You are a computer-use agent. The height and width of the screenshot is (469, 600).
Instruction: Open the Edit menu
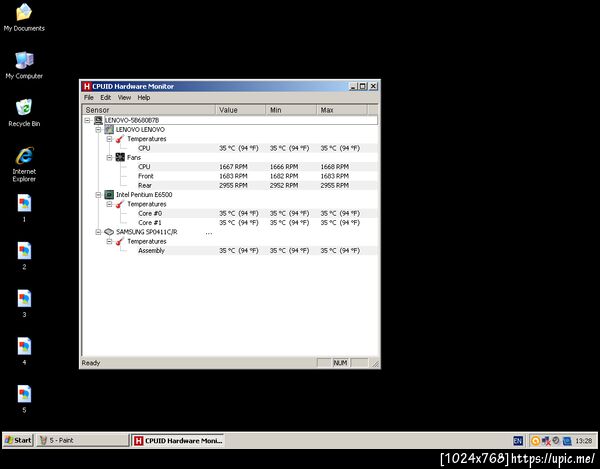tap(106, 98)
